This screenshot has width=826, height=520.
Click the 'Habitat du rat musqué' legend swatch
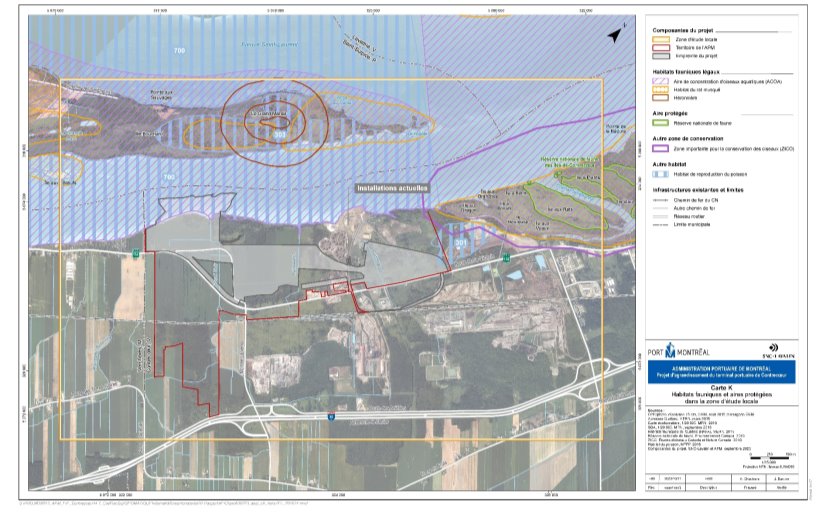tap(661, 90)
